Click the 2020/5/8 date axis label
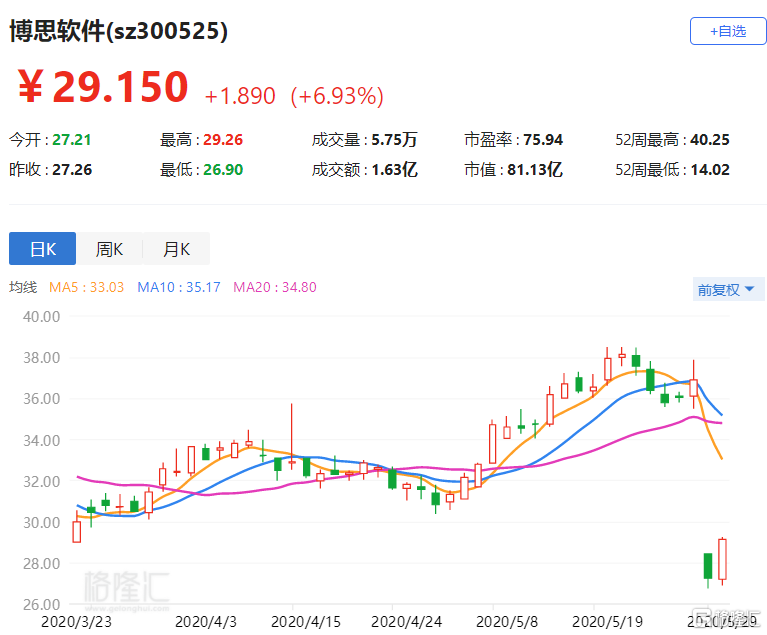767x635 pixels. 507,622
